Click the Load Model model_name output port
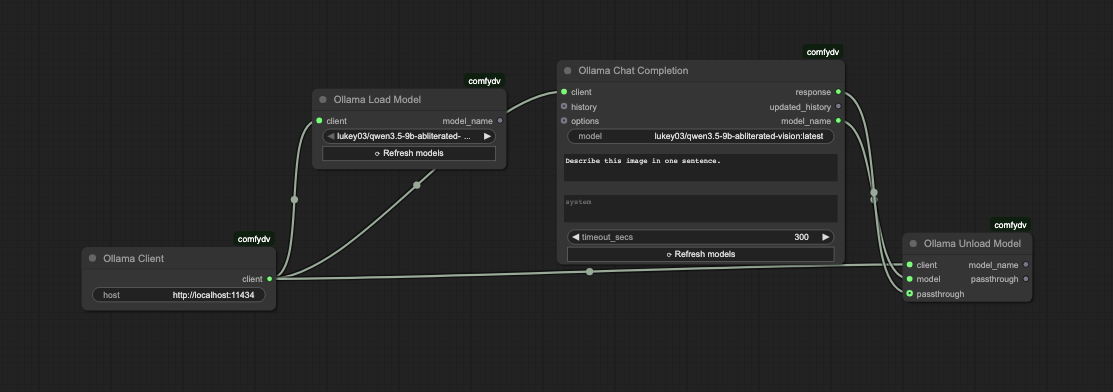 coord(500,121)
